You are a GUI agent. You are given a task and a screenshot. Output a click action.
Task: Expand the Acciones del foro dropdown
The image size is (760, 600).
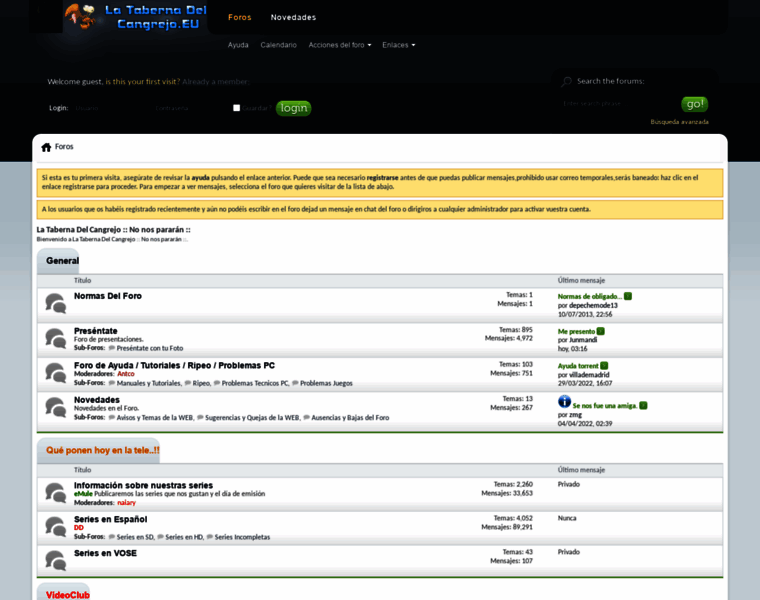[340, 45]
